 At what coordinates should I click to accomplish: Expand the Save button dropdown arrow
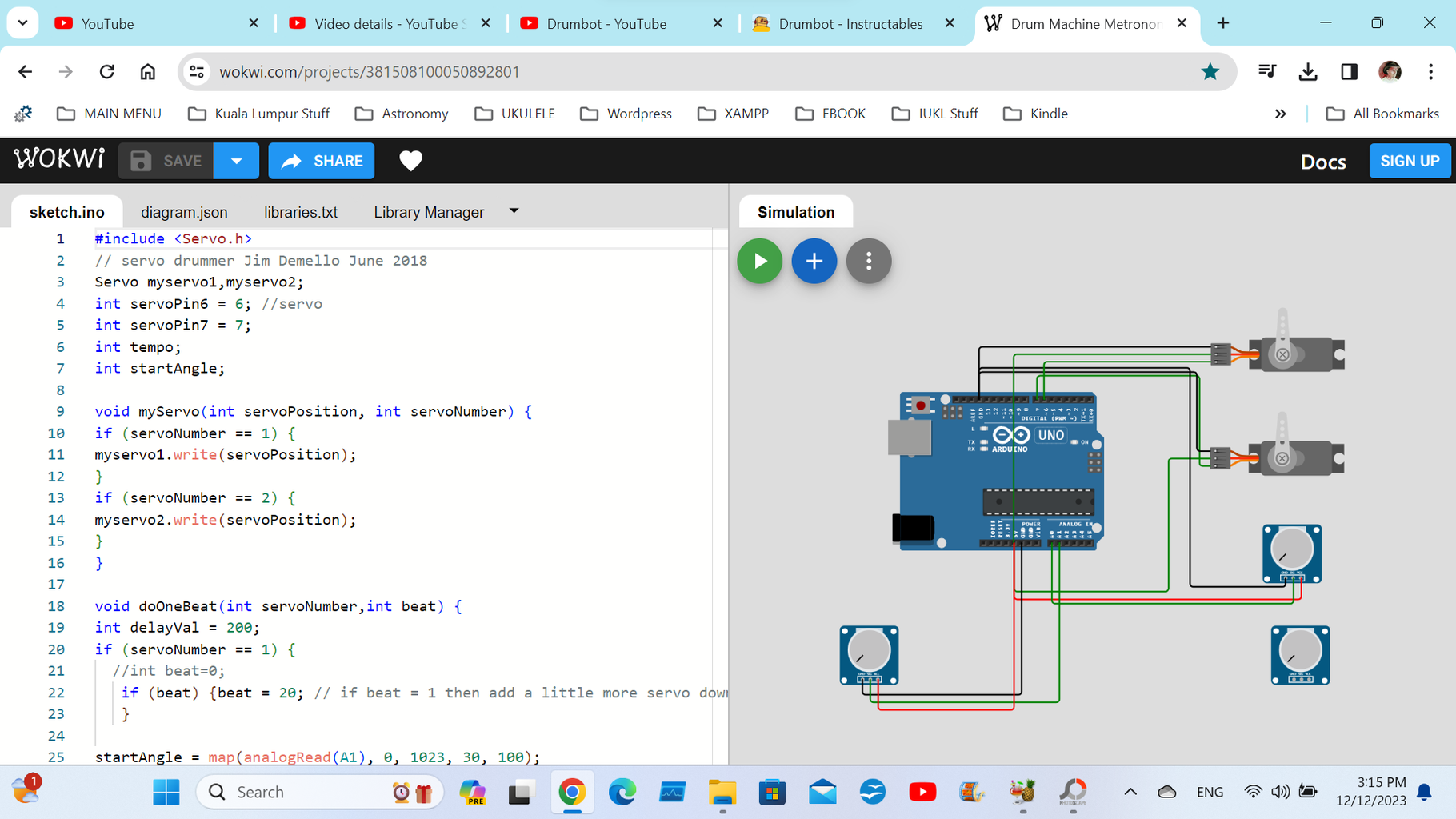point(236,160)
